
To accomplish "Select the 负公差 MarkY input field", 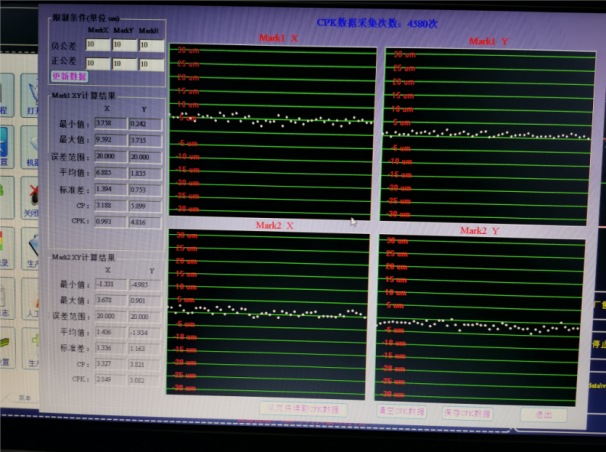I will tap(123, 45).
